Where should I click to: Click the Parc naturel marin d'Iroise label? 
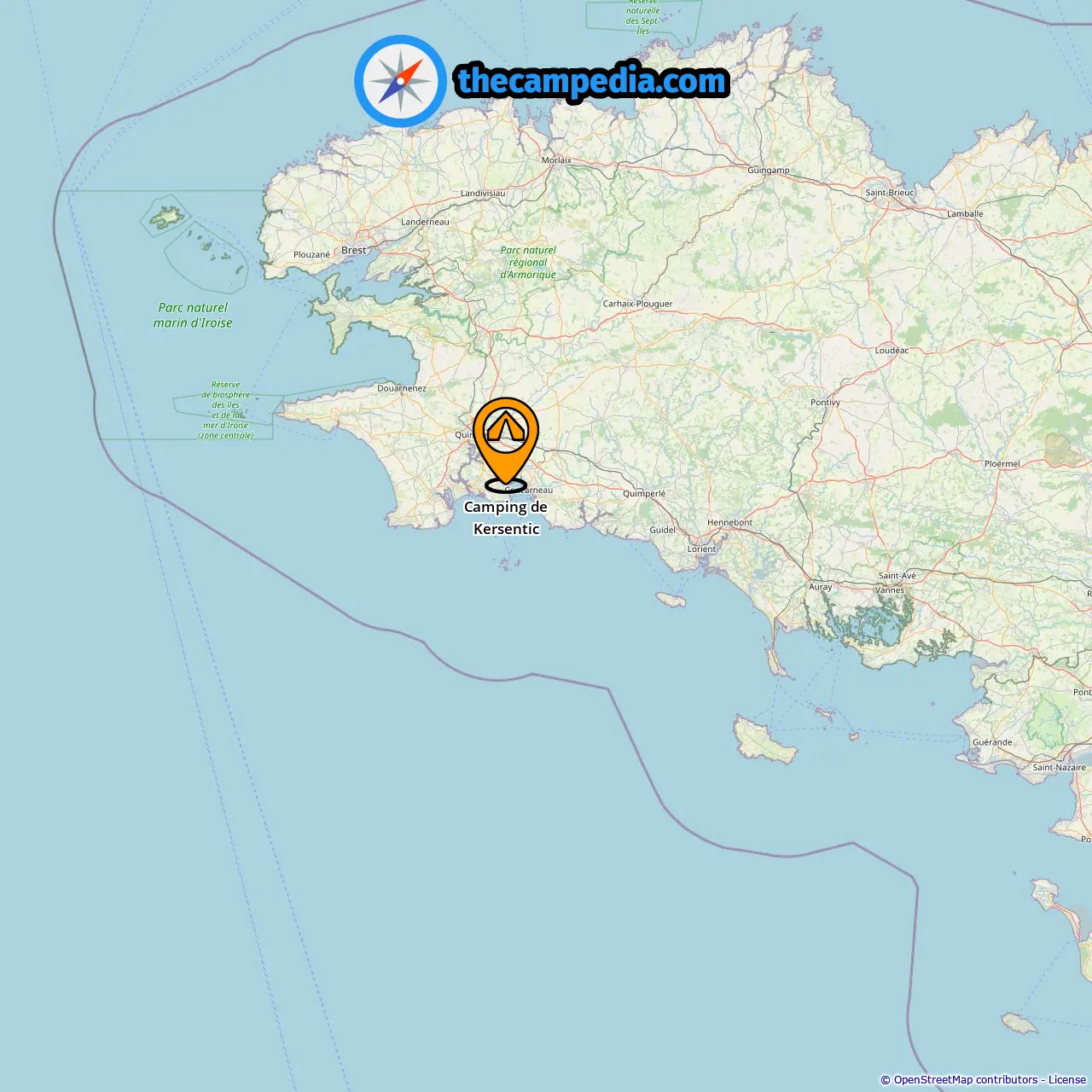point(193,315)
